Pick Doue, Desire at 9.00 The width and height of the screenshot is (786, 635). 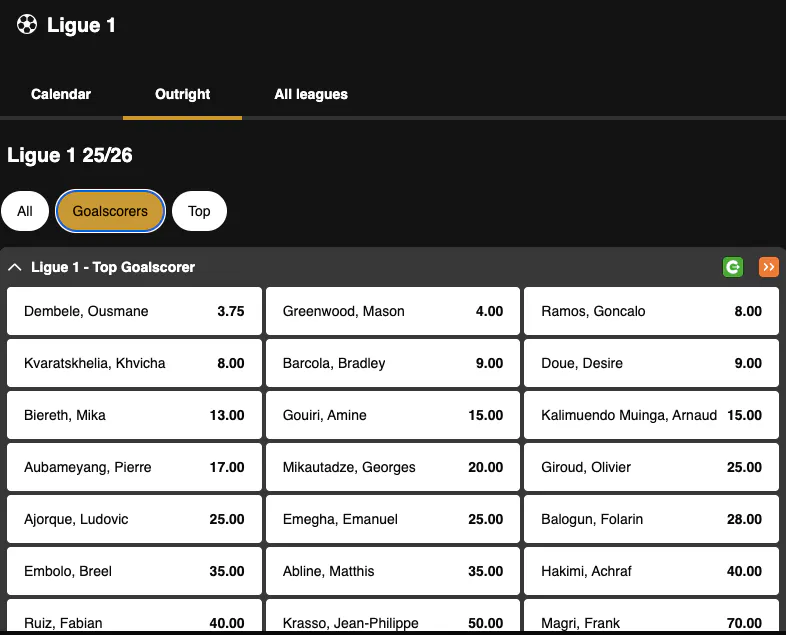click(x=651, y=363)
